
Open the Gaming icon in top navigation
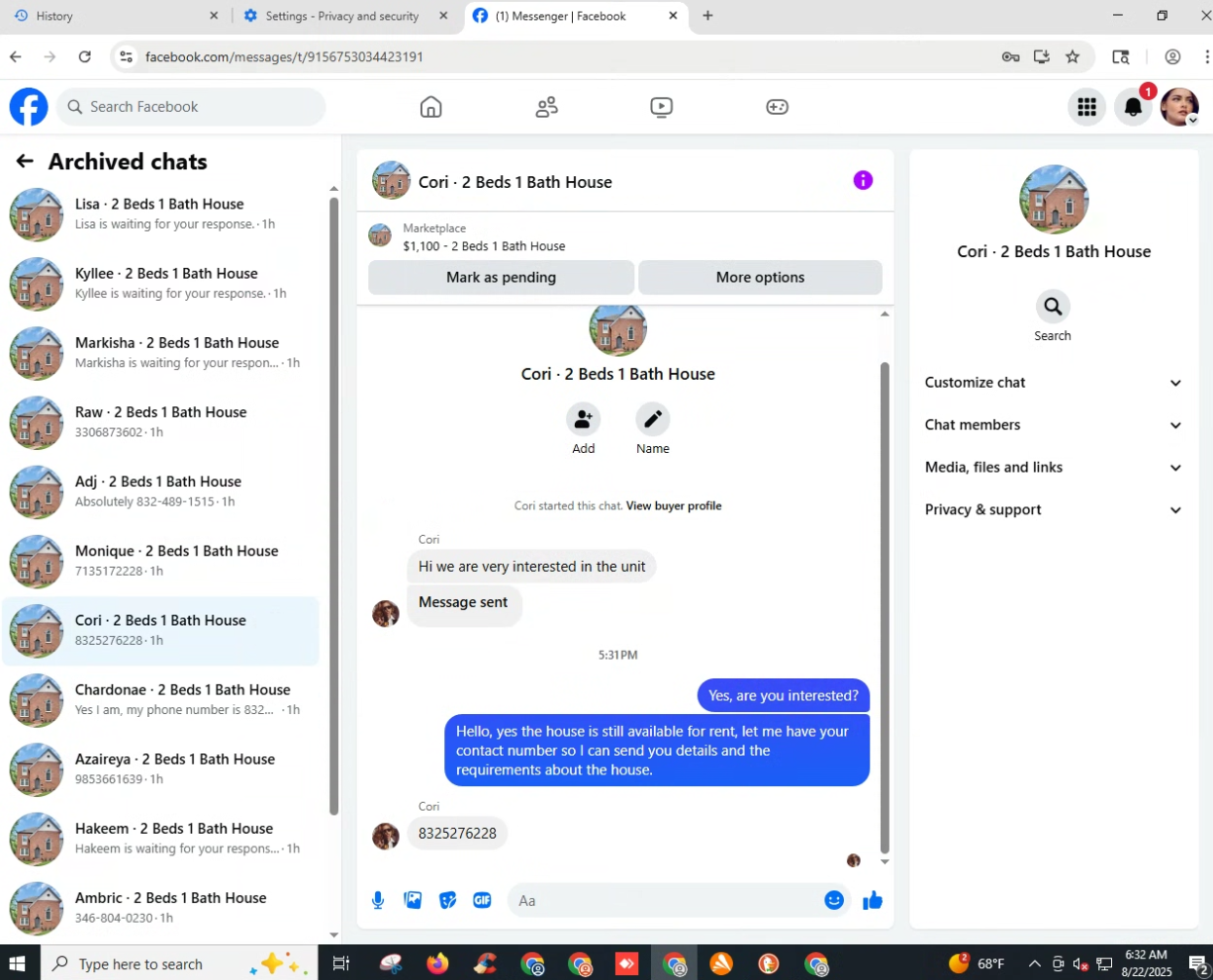click(778, 107)
